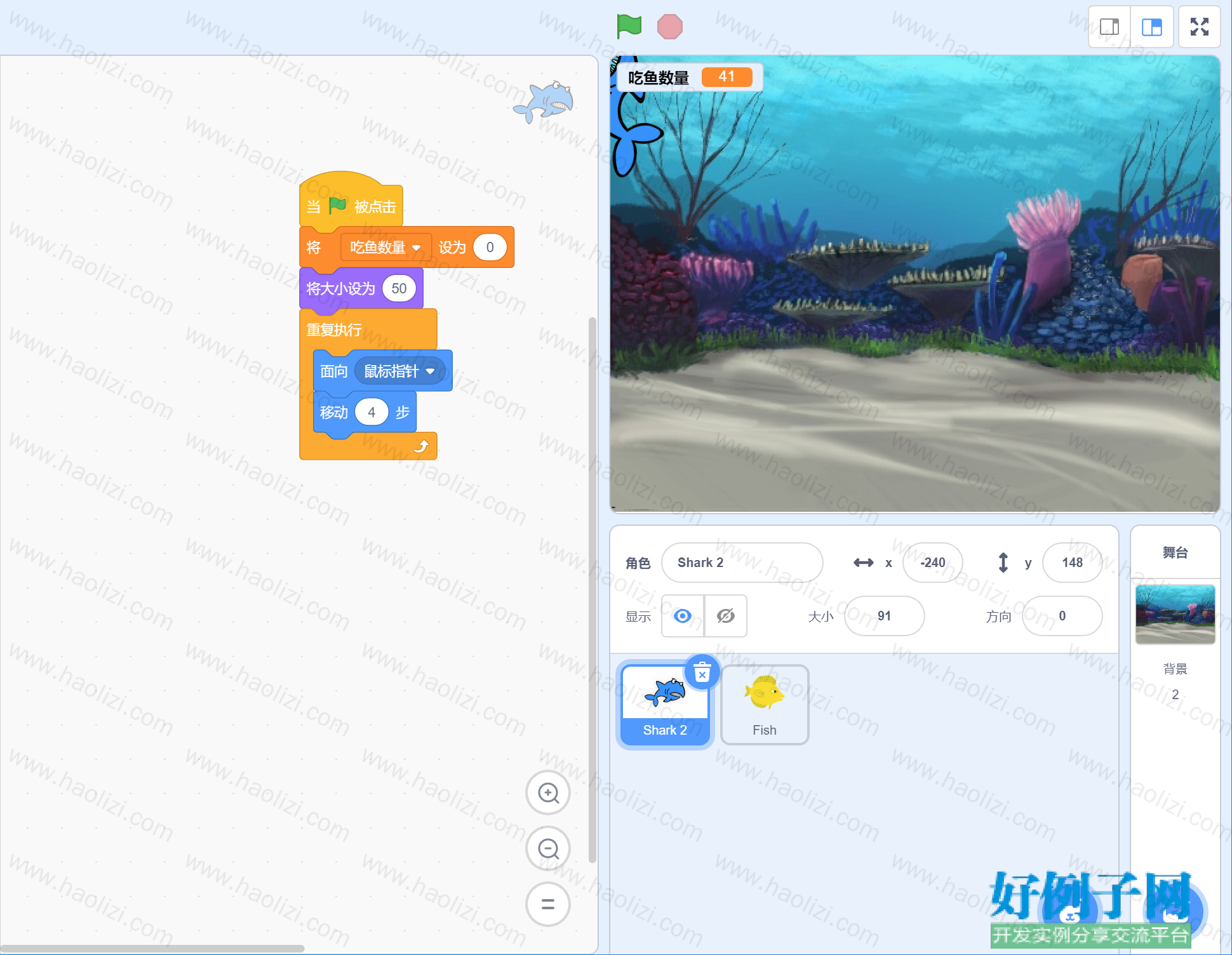The width and height of the screenshot is (1232, 955).
Task: Select the stage backdrop thumbnail
Action: coord(1175,615)
